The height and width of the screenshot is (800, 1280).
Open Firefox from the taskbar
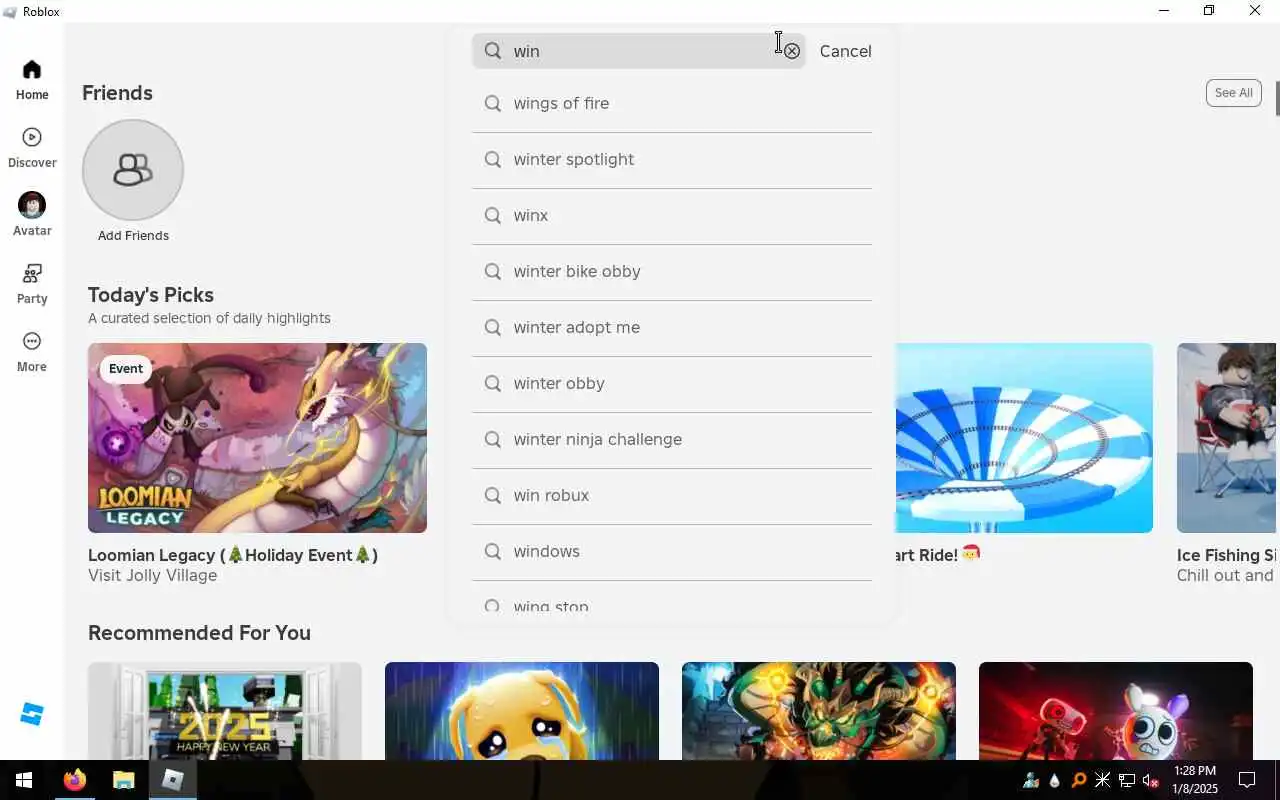point(75,780)
